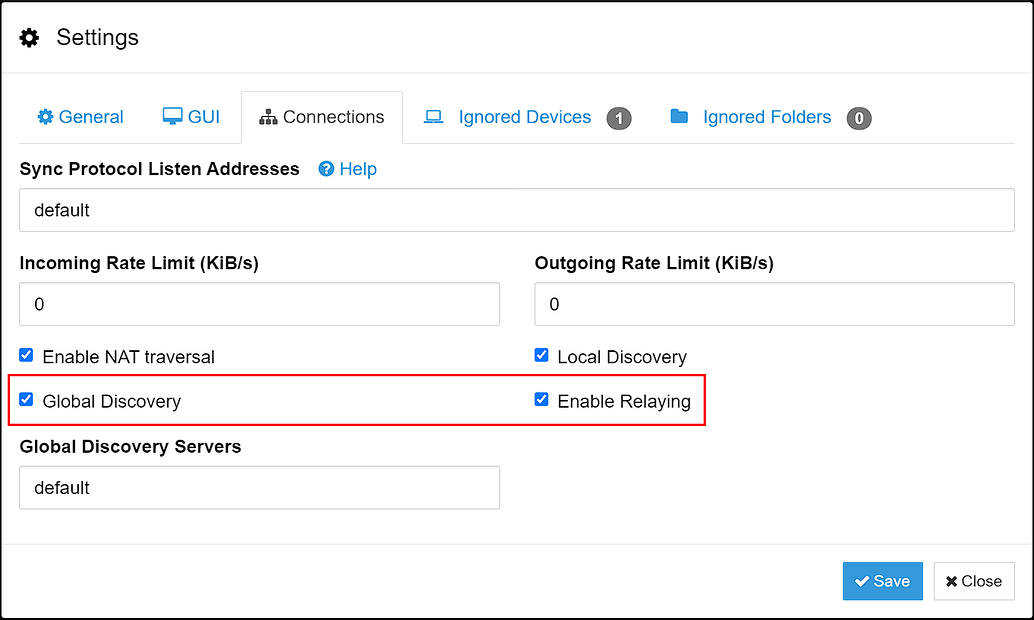Toggle the Global Discovery checkbox
1034x620 pixels.
point(26,399)
